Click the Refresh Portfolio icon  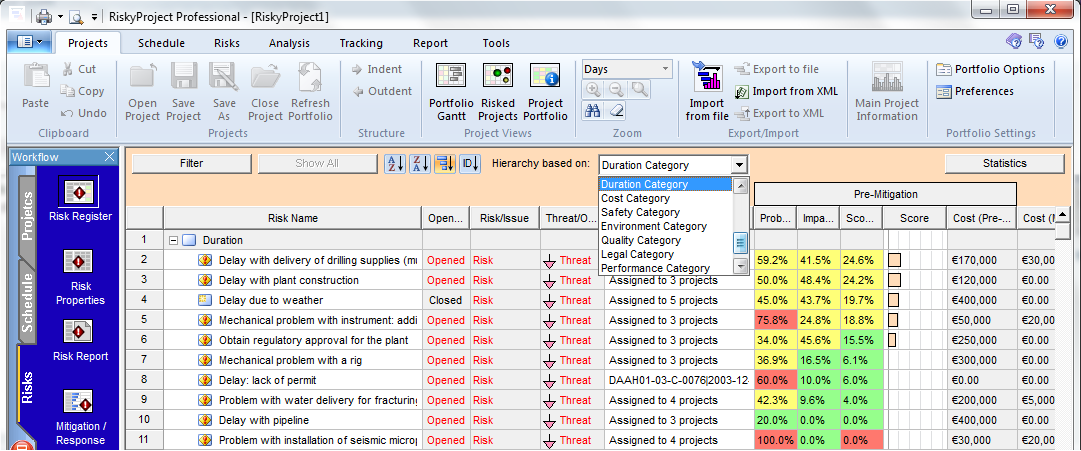pyautogui.click(x=310, y=77)
